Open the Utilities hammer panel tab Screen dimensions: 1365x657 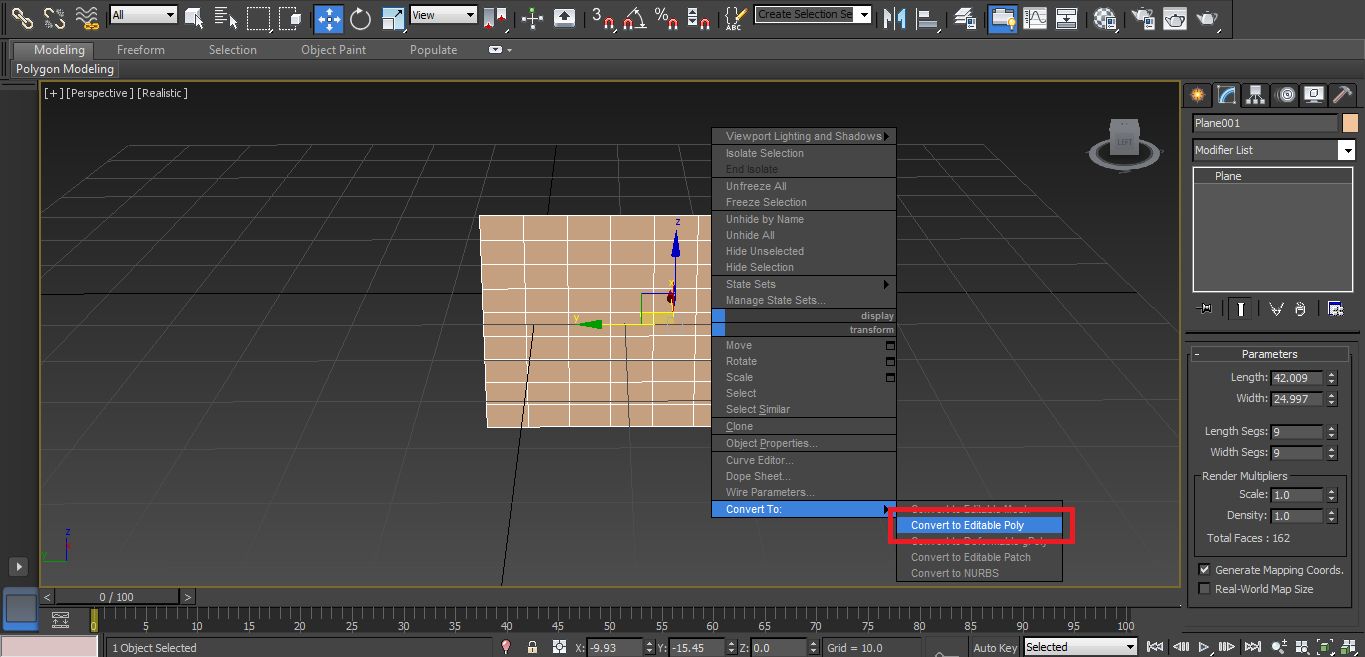coord(1343,95)
